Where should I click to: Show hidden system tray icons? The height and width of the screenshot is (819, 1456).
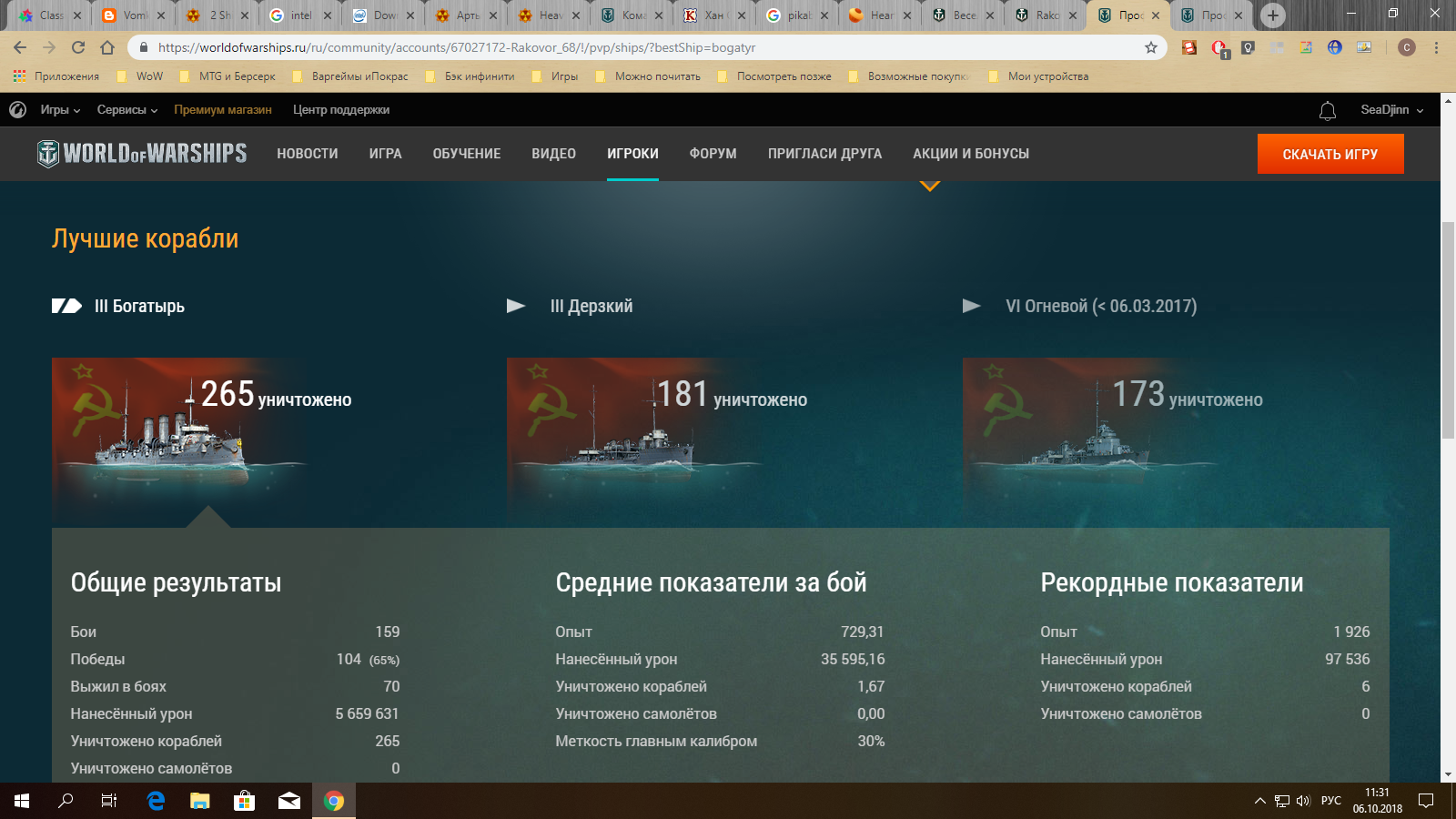point(1260,801)
